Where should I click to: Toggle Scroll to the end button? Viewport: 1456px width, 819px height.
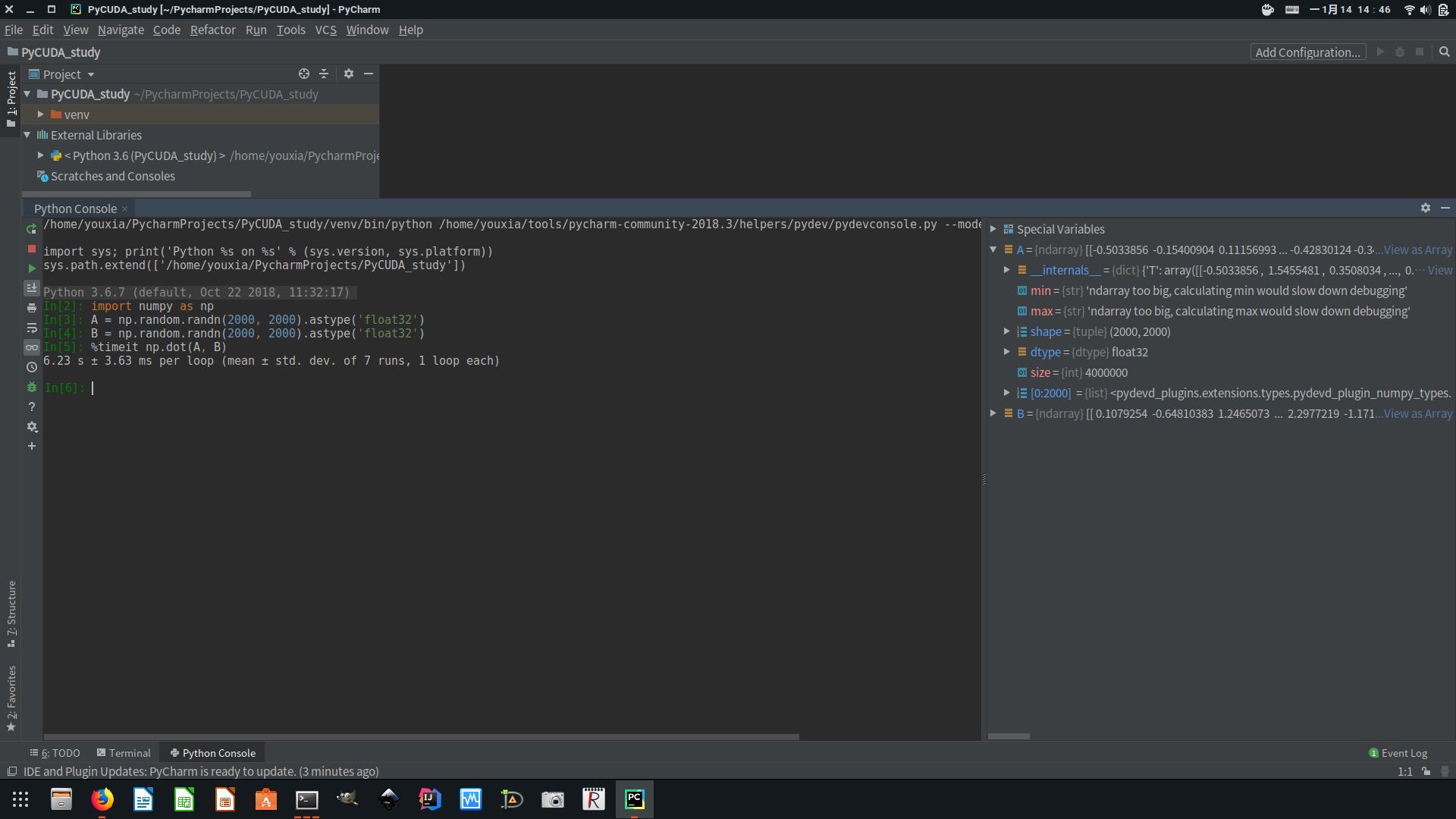(31, 288)
